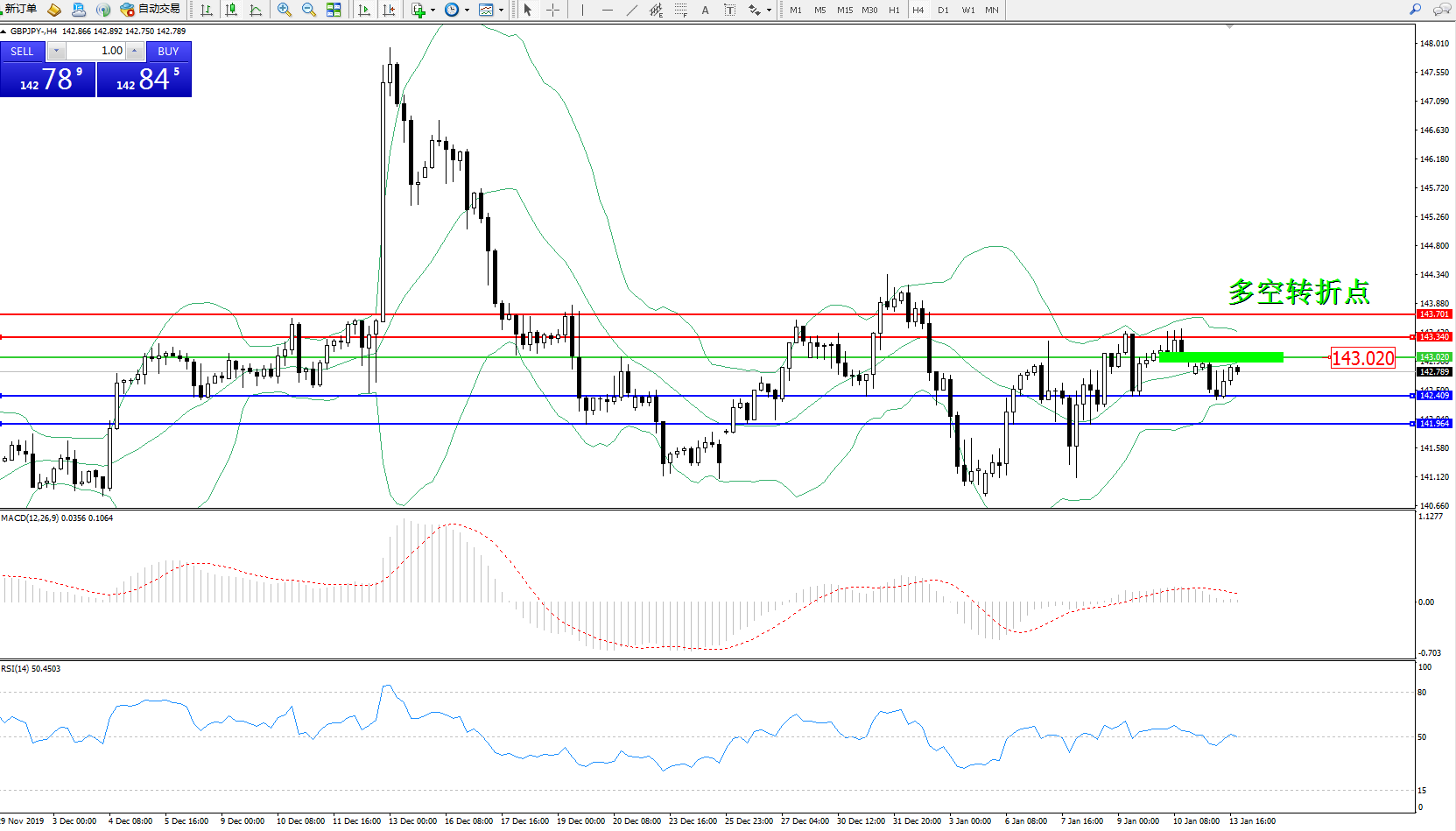Select the trendline drawing tool

coord(632,10)
